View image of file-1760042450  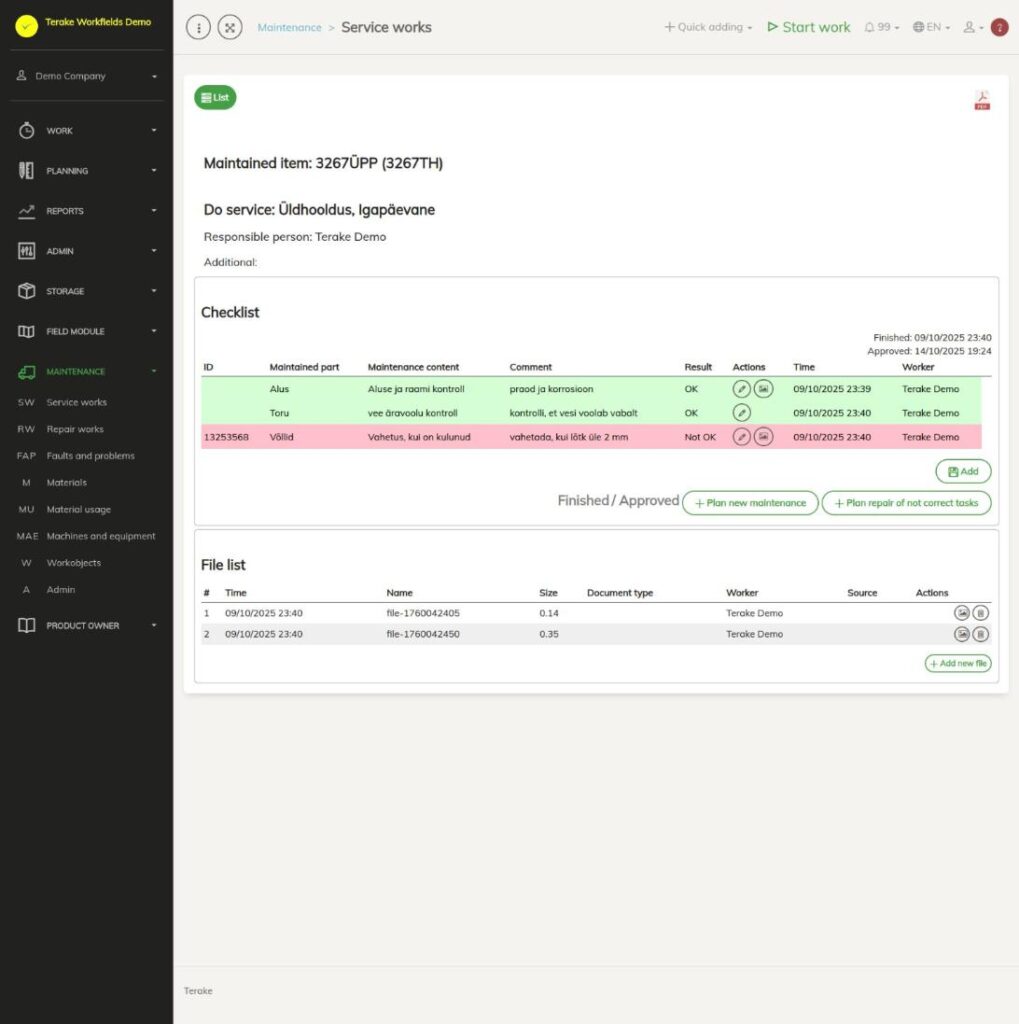[x=962, y=634]
